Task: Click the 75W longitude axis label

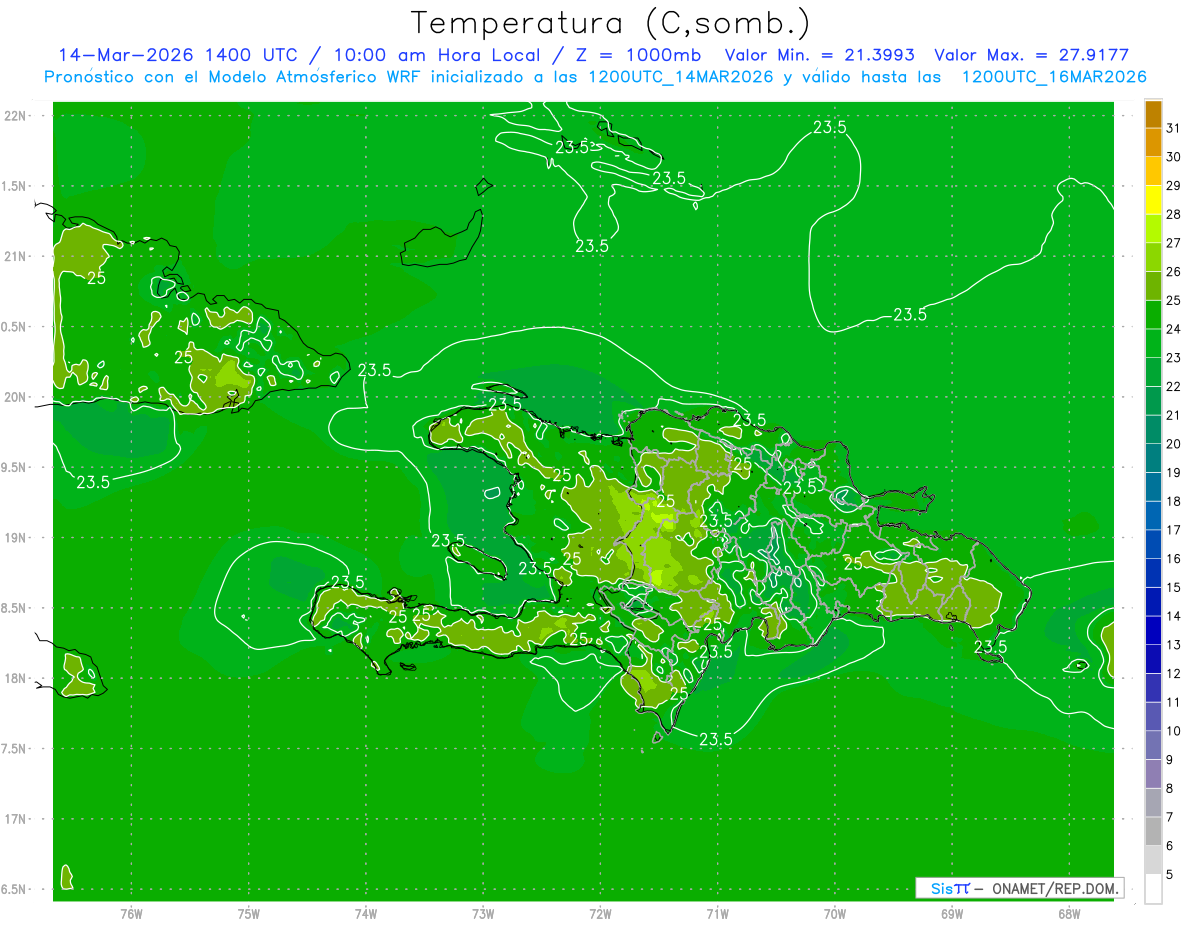Action: 249,913
